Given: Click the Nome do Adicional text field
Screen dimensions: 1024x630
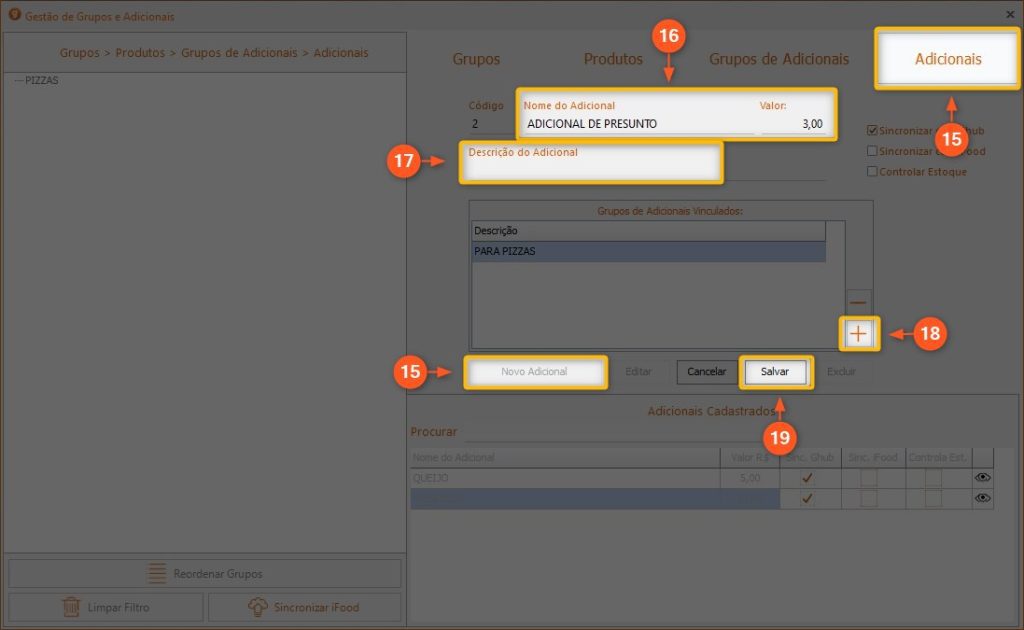Looking at the screenshot, I should (638, 124).
